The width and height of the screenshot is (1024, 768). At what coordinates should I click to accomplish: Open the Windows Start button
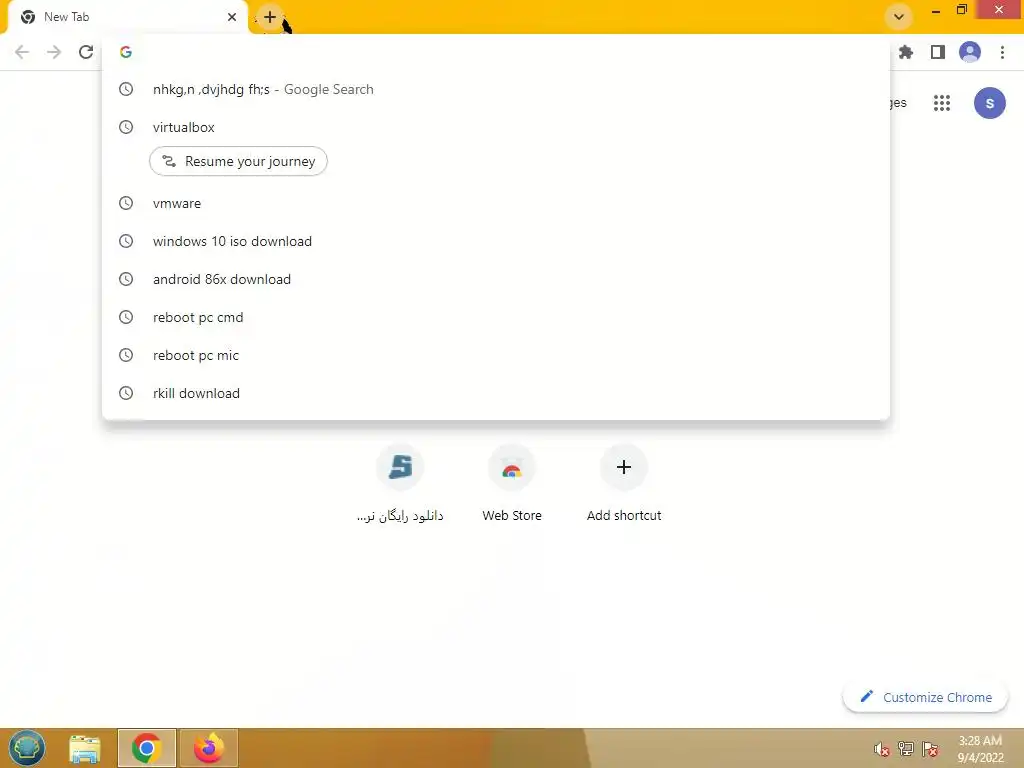pos(27,748)
